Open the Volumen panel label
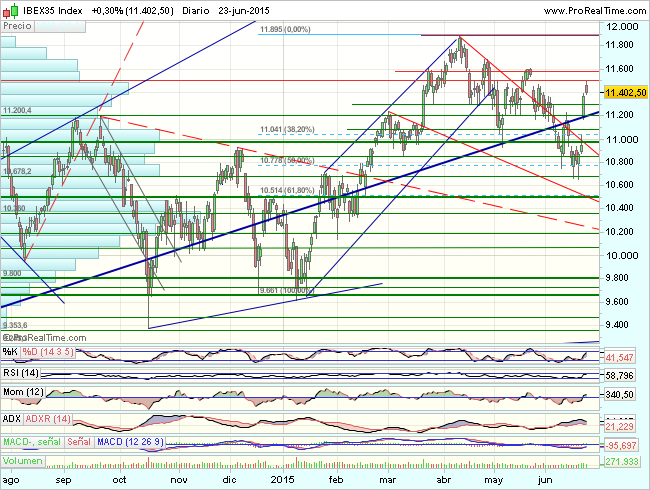This screenshot has width=650, height=490. point(24,461)
